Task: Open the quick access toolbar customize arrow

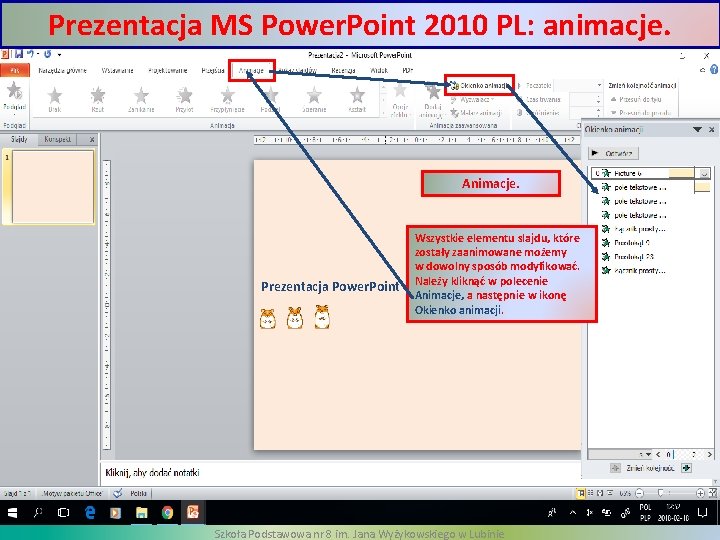Action: pyautogui.click(x=60, y=55)
